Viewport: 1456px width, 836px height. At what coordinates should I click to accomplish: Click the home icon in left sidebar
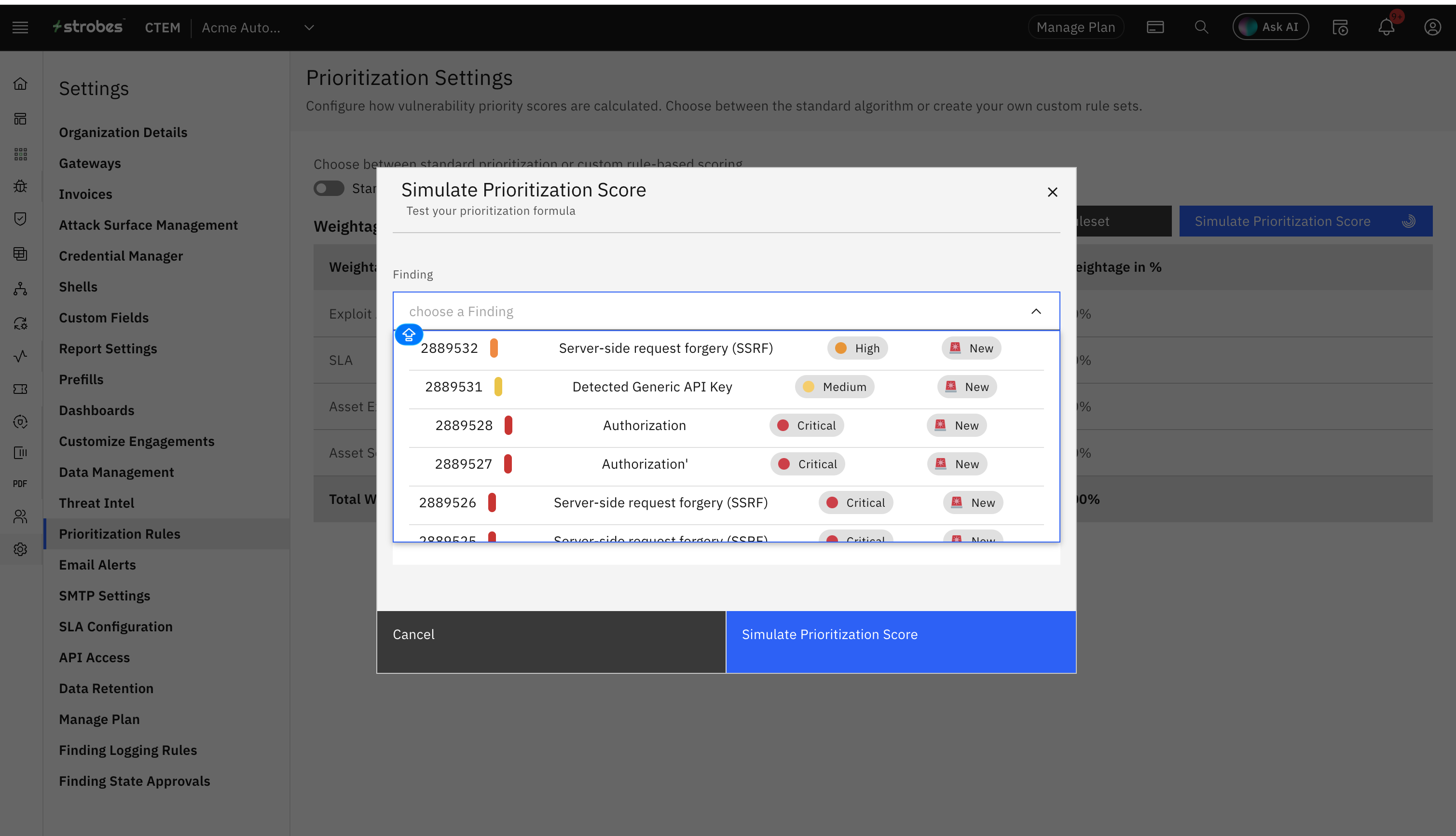point(21,84)
